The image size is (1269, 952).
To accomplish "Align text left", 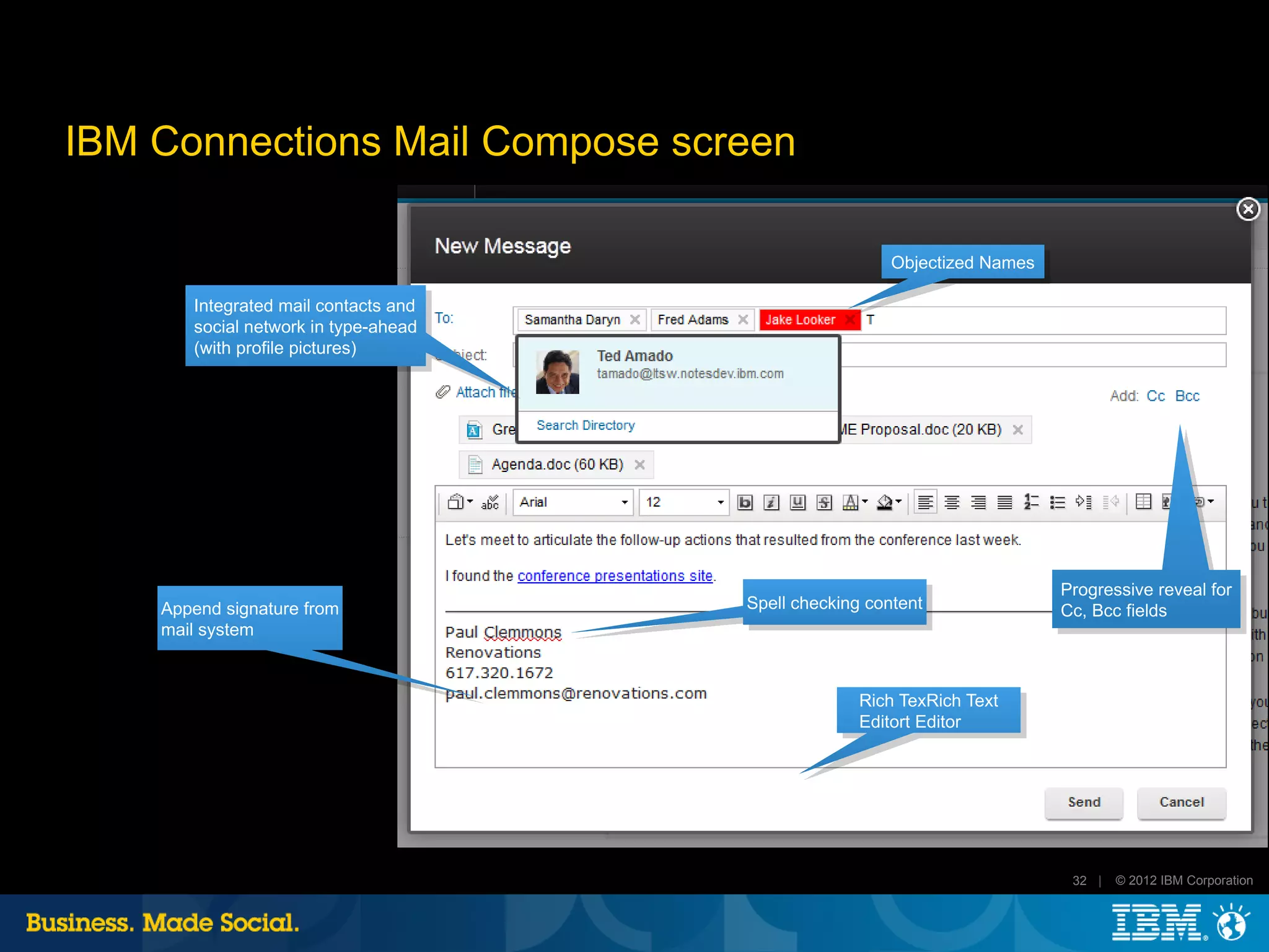I will [x=926, y=502].
